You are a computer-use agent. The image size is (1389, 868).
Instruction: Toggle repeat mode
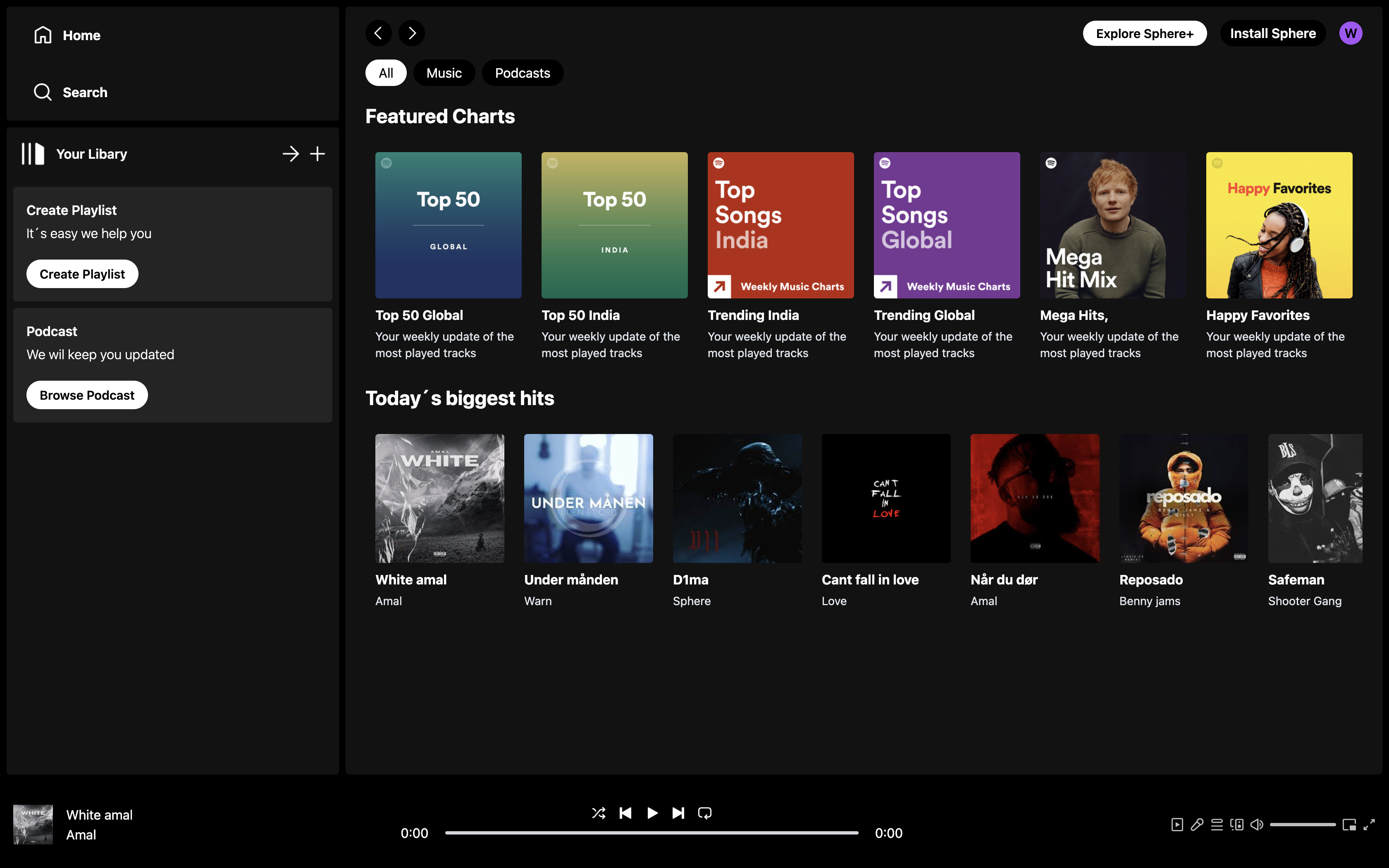point(705,813)
